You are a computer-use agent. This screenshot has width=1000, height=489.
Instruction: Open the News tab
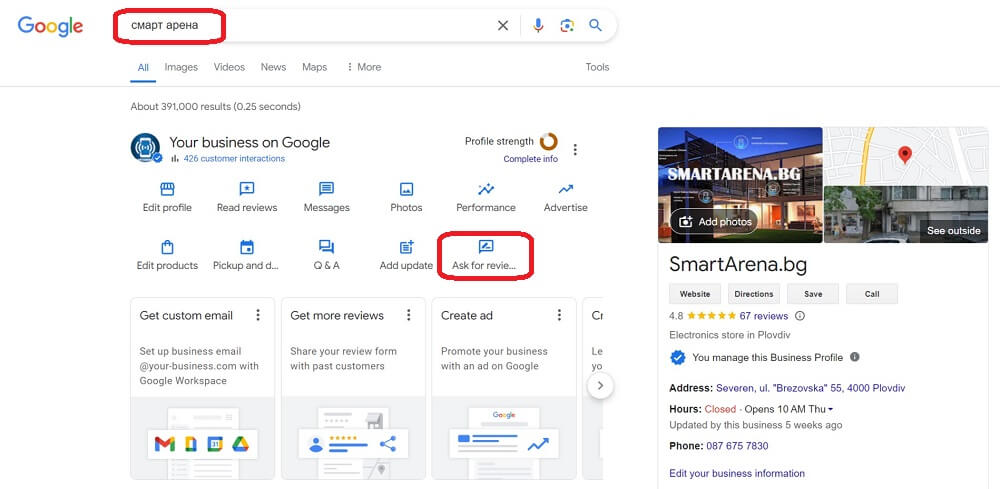point(273,67)
